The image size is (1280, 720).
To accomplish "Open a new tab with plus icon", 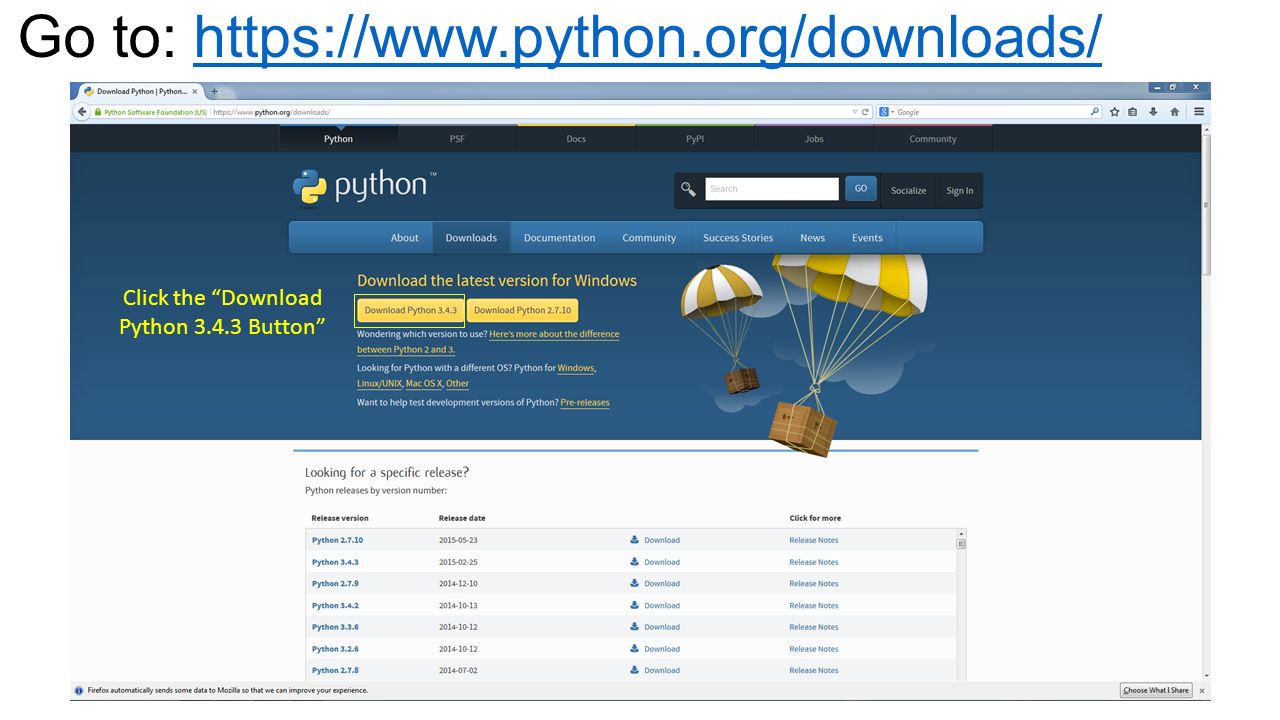I will point(214,91).
